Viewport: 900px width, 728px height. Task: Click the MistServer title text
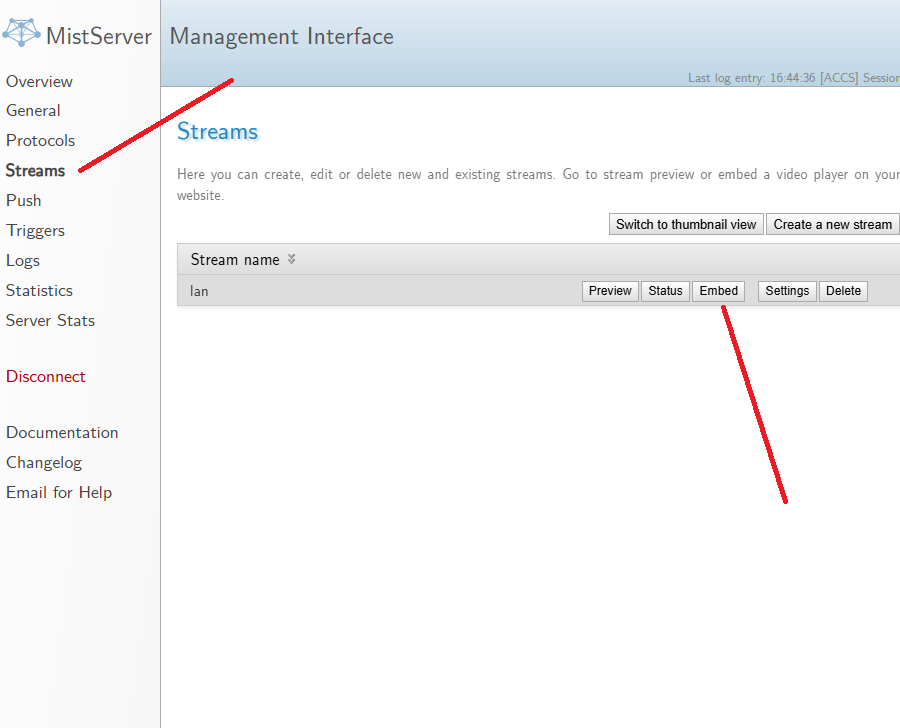click(99, 36)
